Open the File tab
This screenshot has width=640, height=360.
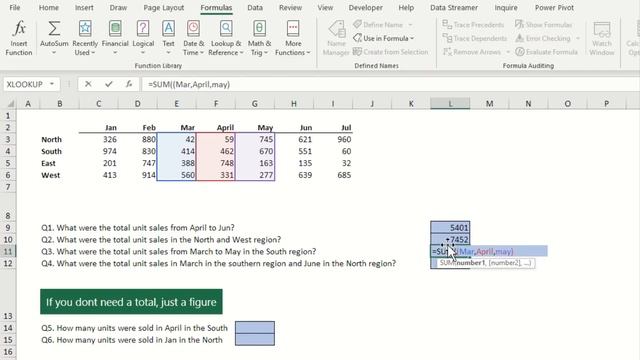[x=15, y=7]
